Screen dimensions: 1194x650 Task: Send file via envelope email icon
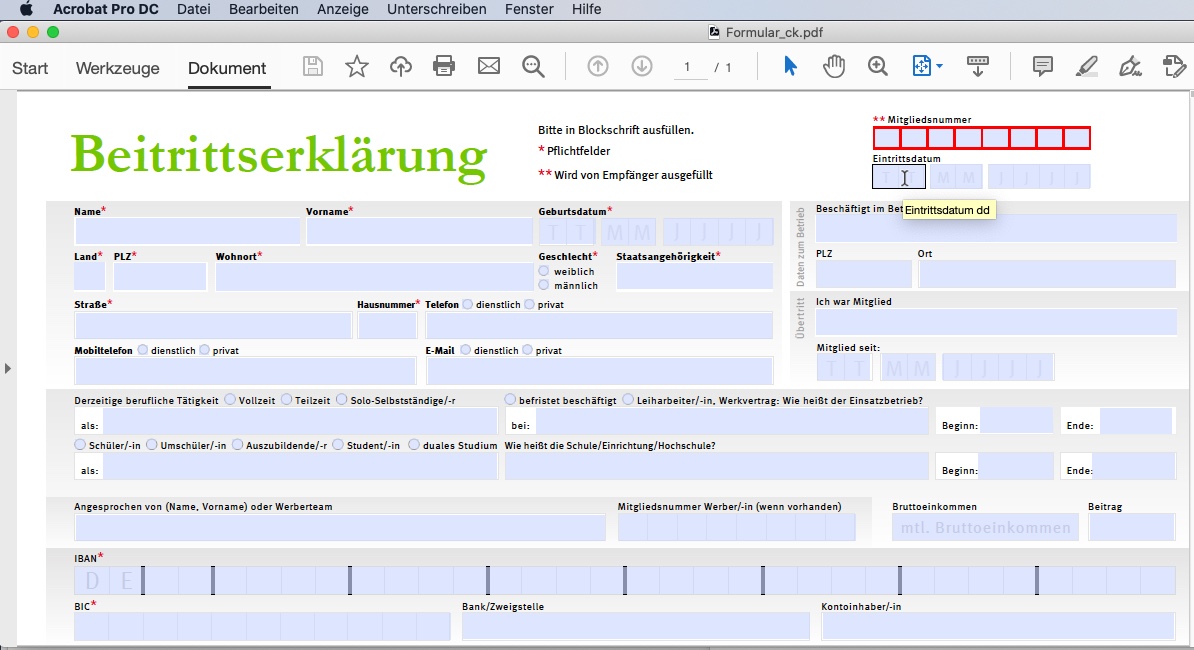[x=488, y=67]
